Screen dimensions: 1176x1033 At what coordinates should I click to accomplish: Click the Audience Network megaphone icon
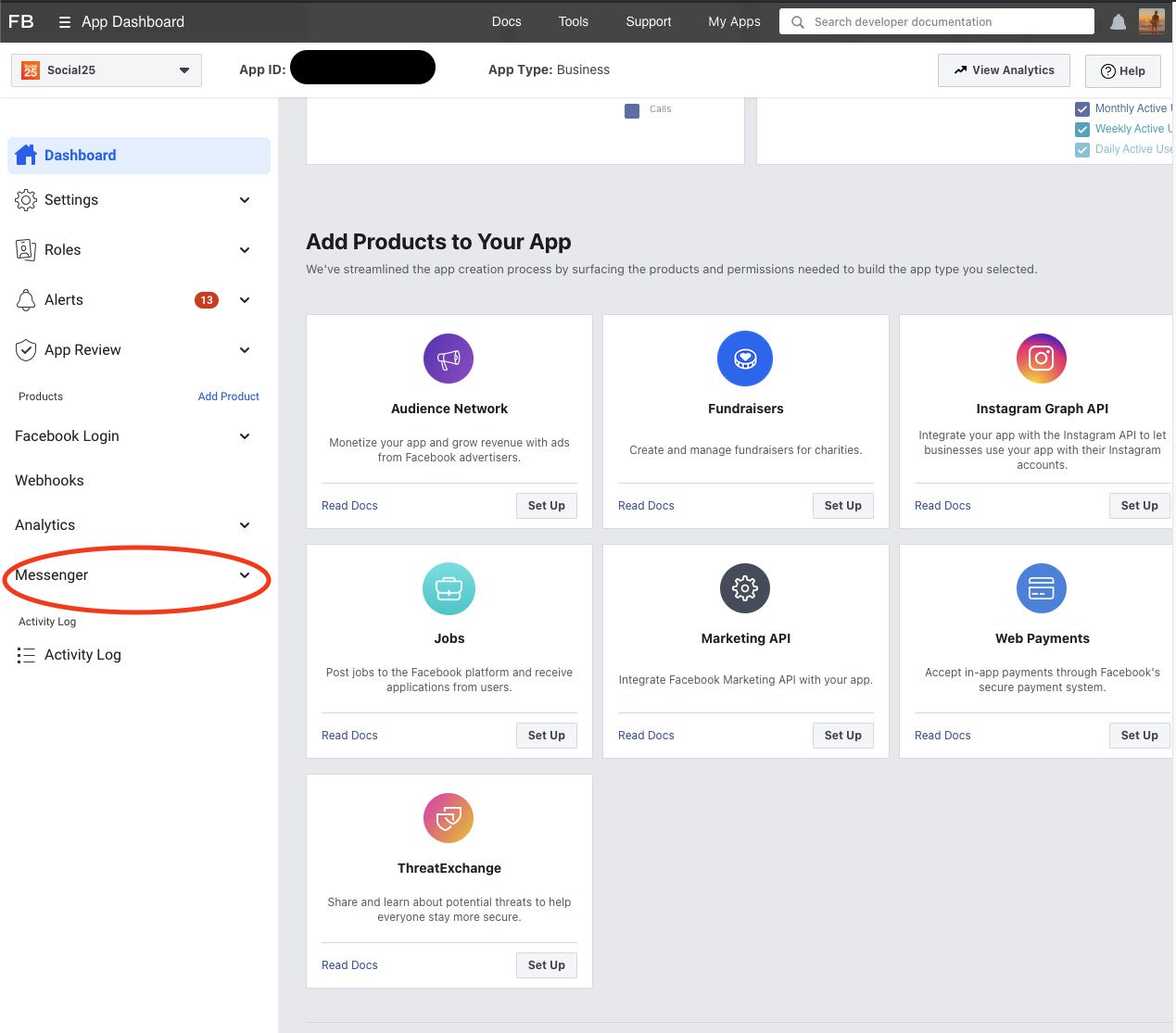pos(449,359)
